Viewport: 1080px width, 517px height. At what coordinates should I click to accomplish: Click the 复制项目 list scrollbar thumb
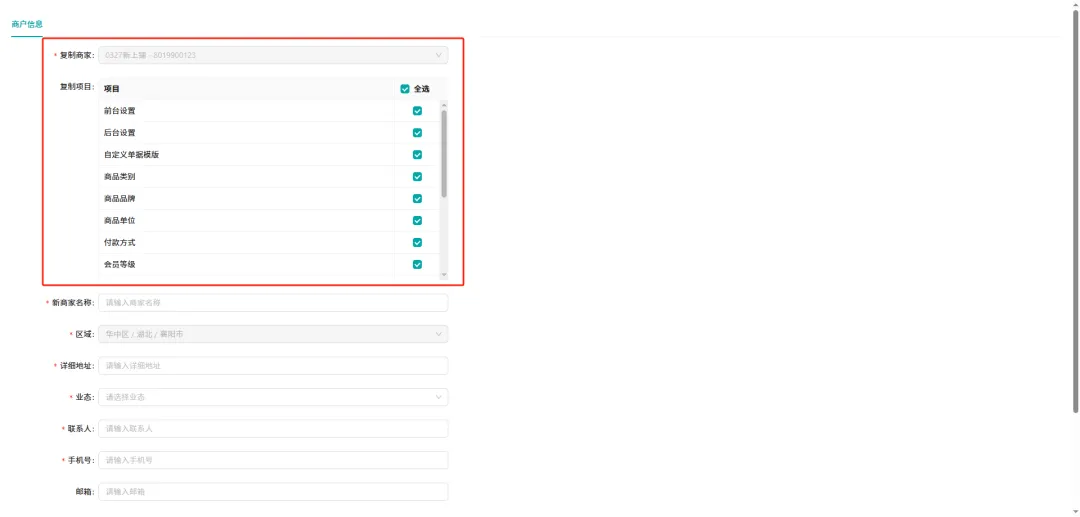tap(444, 153)
